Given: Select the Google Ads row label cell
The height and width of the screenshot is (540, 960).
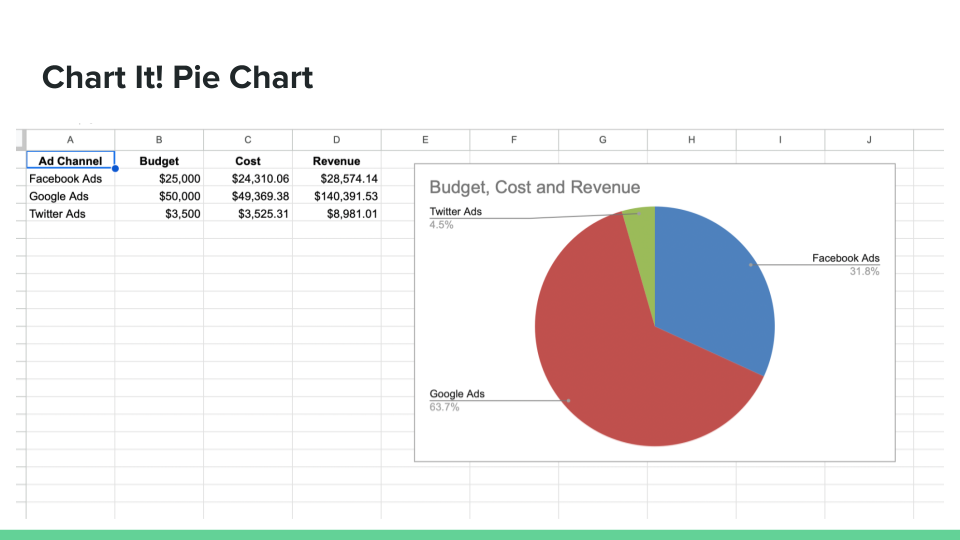Looking at the screenshot, I should pyautogui.click(x=70, y=196).
